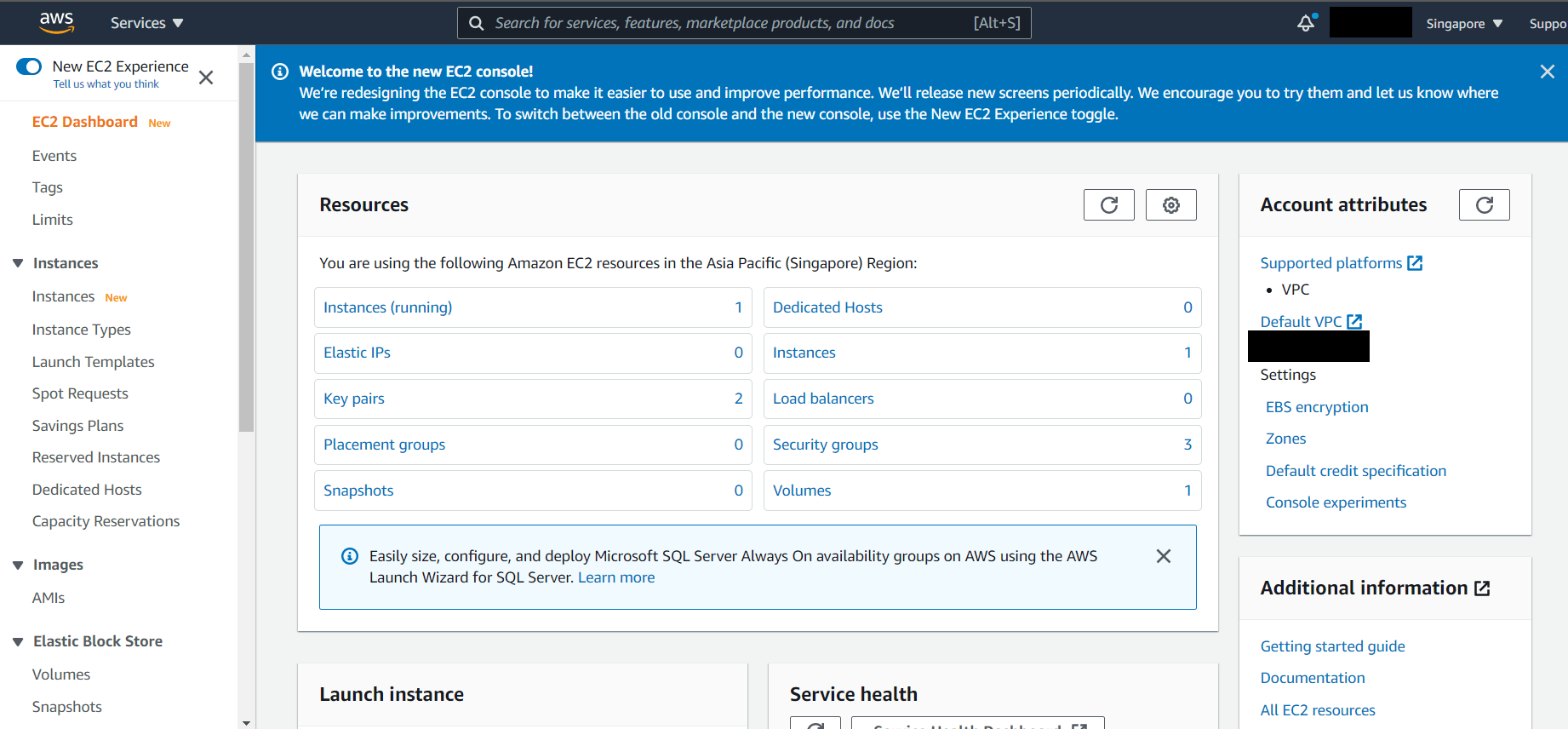The width and height of the screenshot is (1568, 729).
Task: Collapse the Instances sidebar section
Action: [18, 263]
